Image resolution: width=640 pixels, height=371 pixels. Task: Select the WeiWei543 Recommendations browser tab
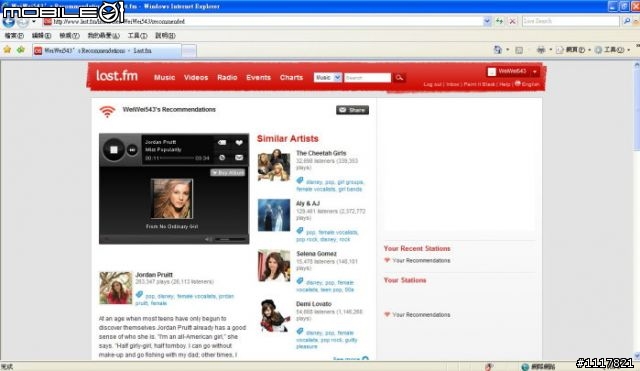pos(107,51)
